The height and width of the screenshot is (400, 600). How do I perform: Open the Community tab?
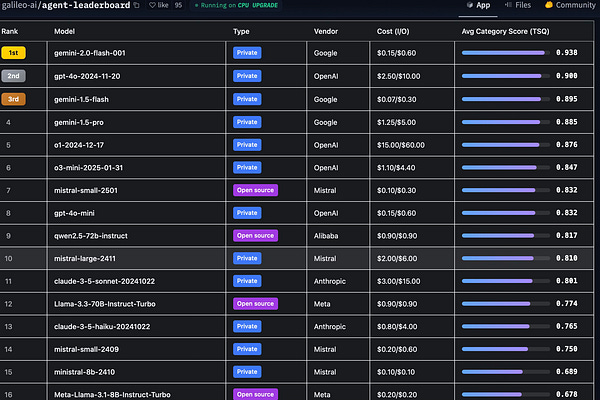point(570,5)
